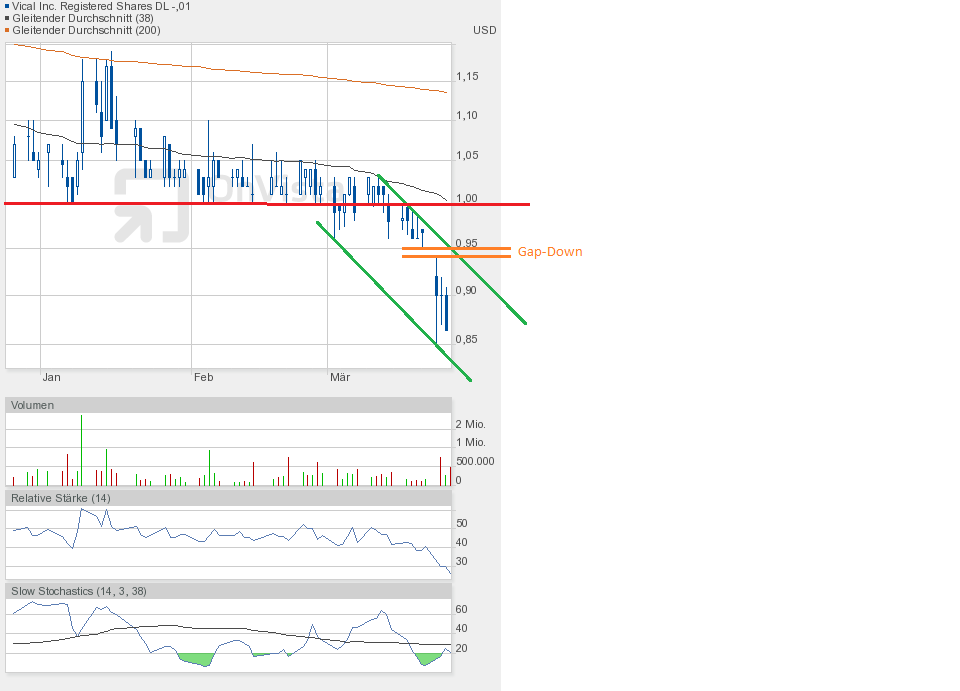This screenshot has width=960, height=691.
Task: Click the blue Vical legend color marker
Action: (x=7, y=6)
